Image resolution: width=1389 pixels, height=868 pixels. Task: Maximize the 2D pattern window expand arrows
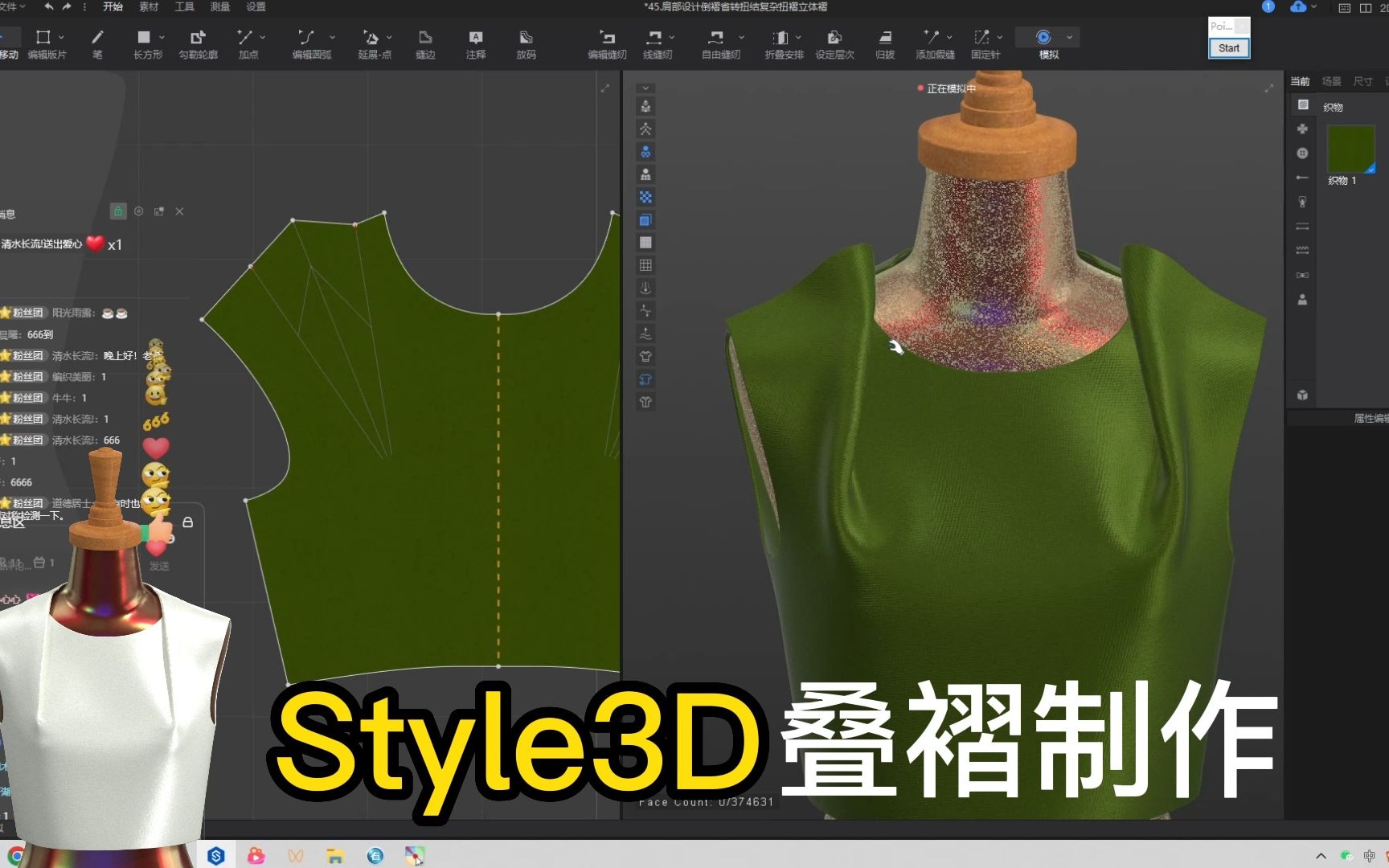[605, 88]
